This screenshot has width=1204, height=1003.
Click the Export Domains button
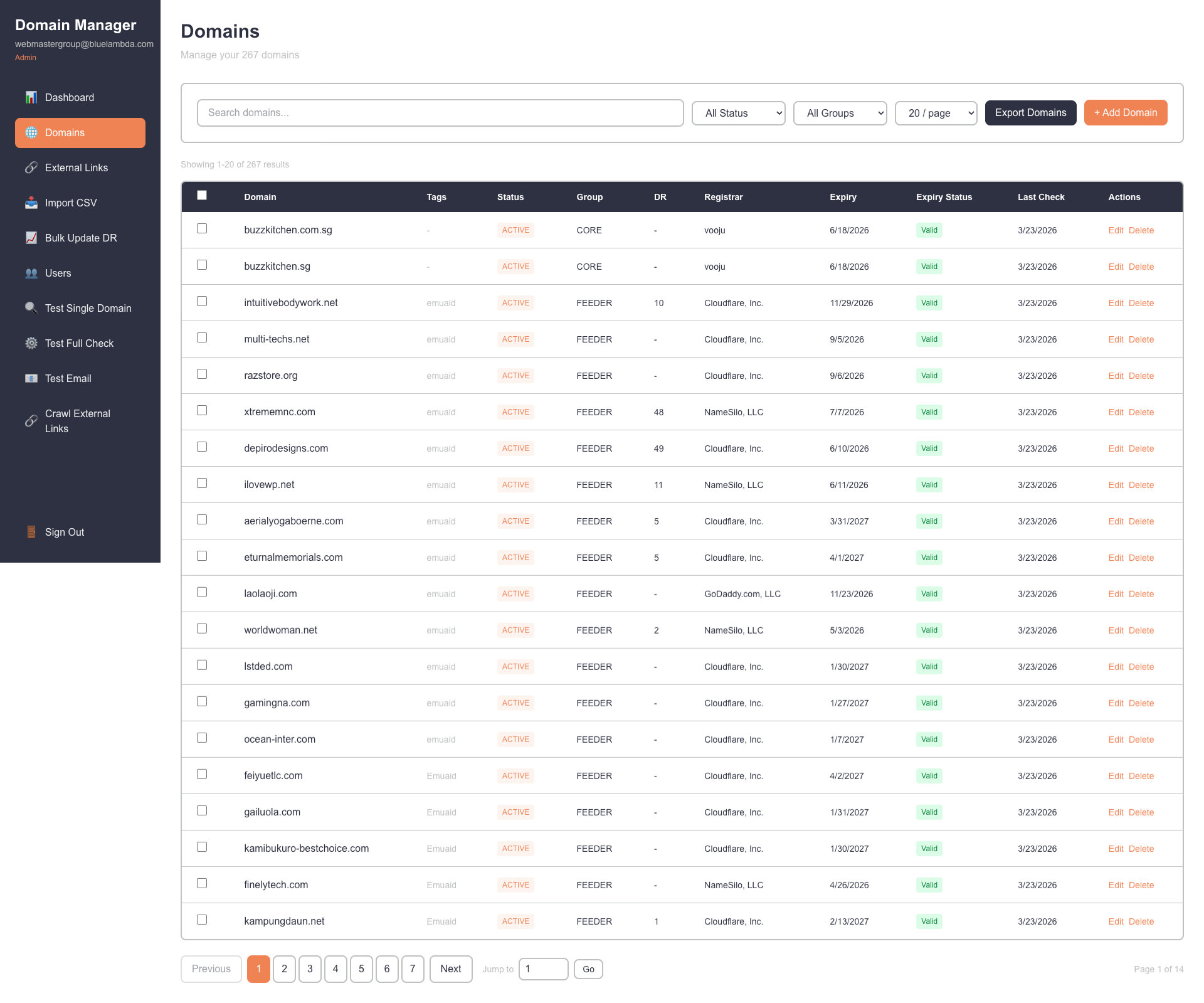coord(1030,112)
